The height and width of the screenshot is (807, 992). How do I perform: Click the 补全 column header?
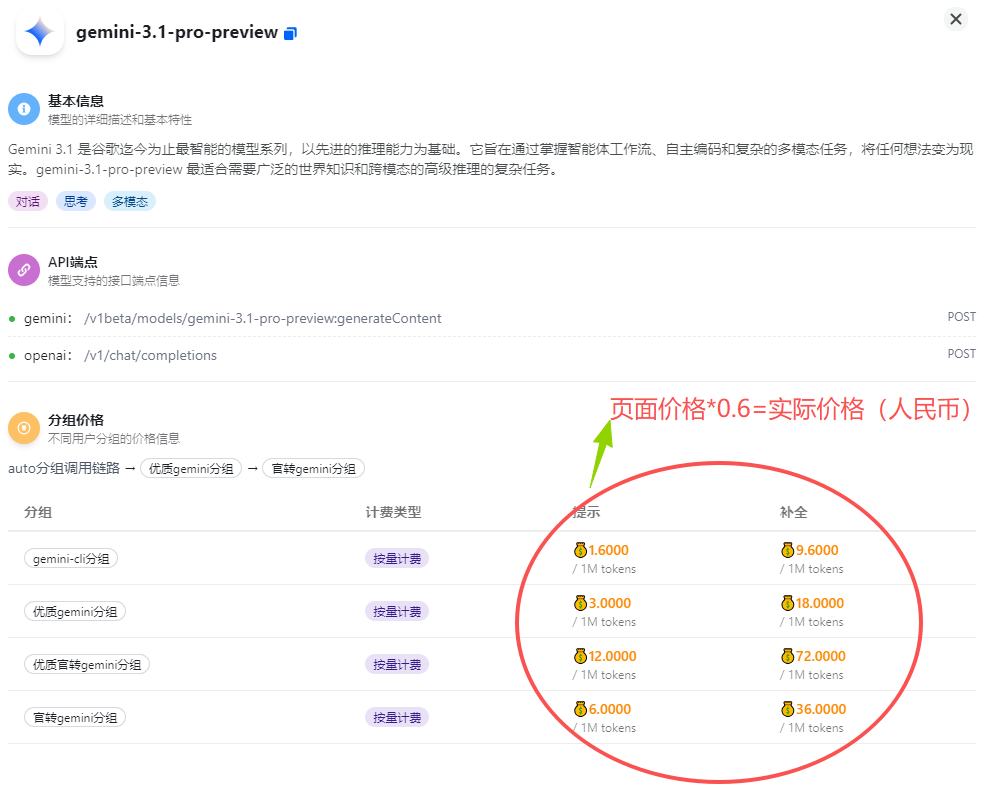pyautogui.click(x=793, y=512)
